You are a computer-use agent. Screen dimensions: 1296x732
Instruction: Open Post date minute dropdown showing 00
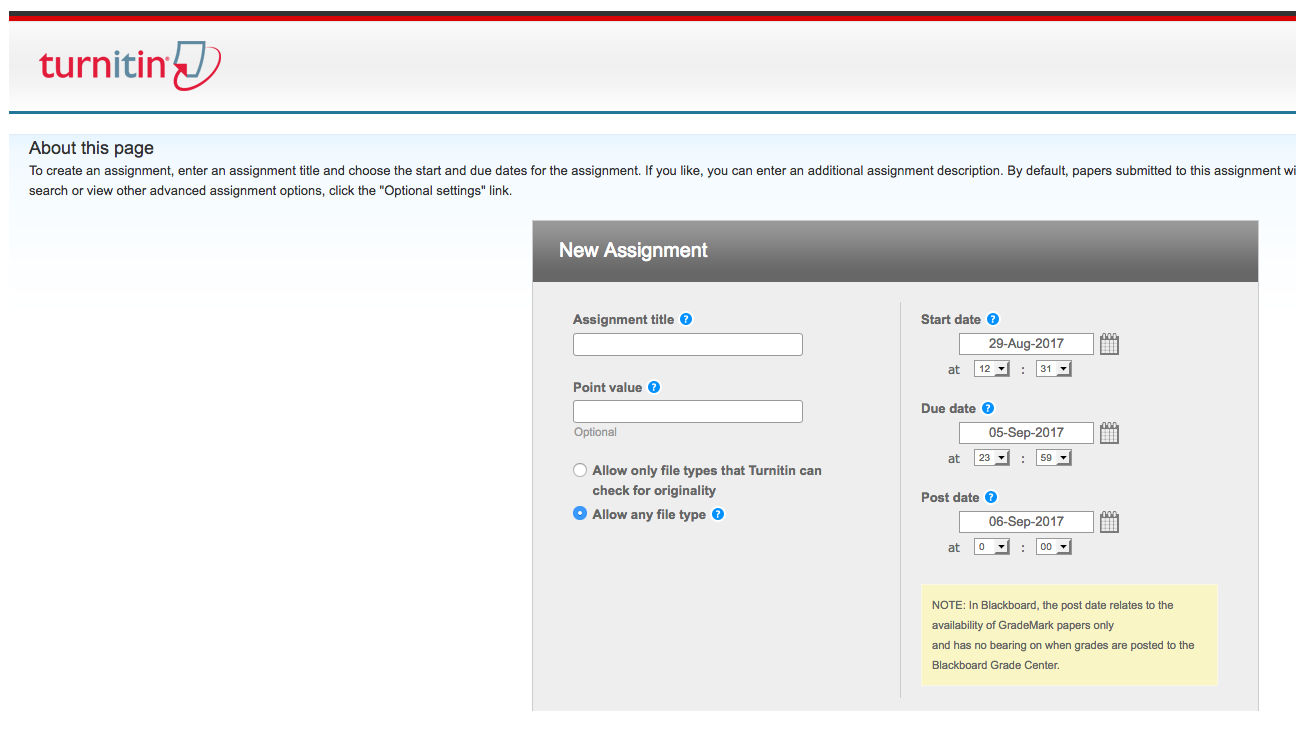[1054, 547]
